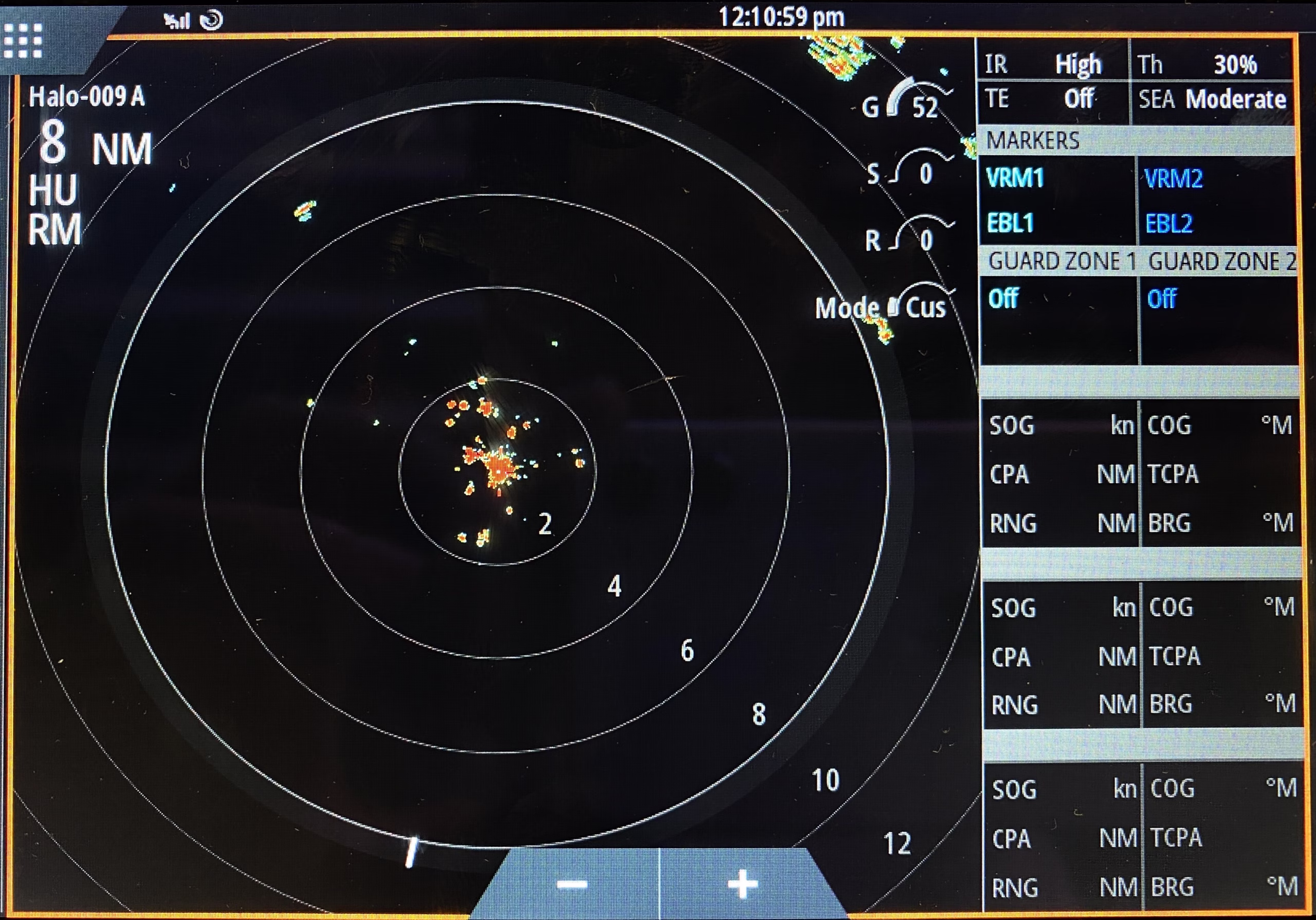Toggle the VRM1 range marker
The width and height of the screenshot is (1316, 920).
click(1015, 178)
